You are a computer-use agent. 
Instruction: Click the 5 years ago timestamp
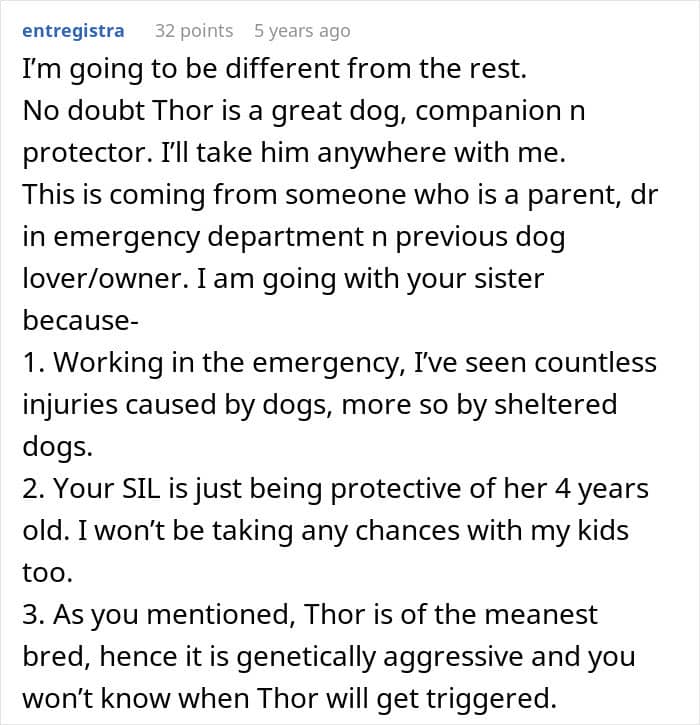pyautogui.click(x=302, y=31)
